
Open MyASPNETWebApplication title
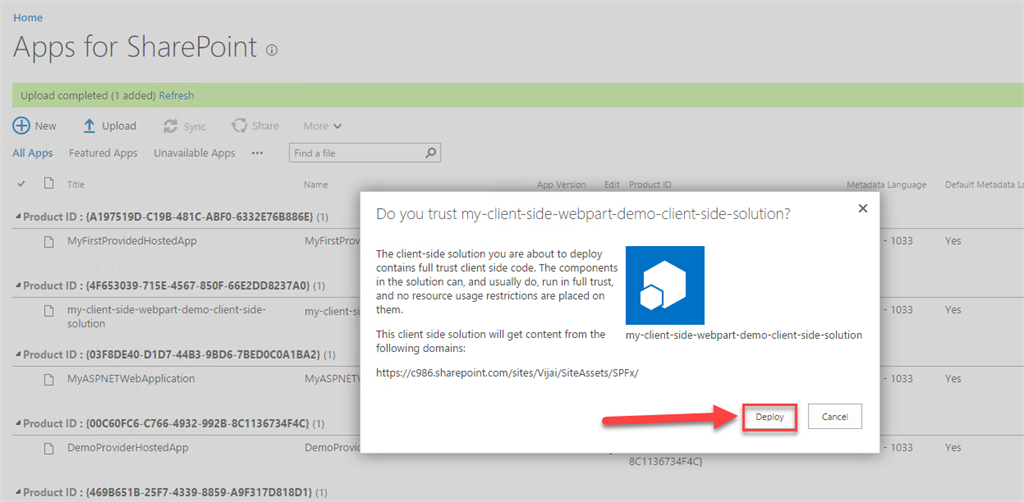pos(131,379)
